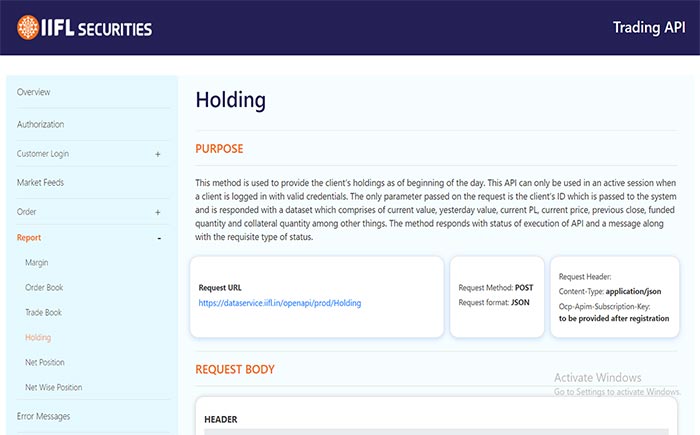
Task: Click the IIFL Securities logo icon
Action: point(29,27)
